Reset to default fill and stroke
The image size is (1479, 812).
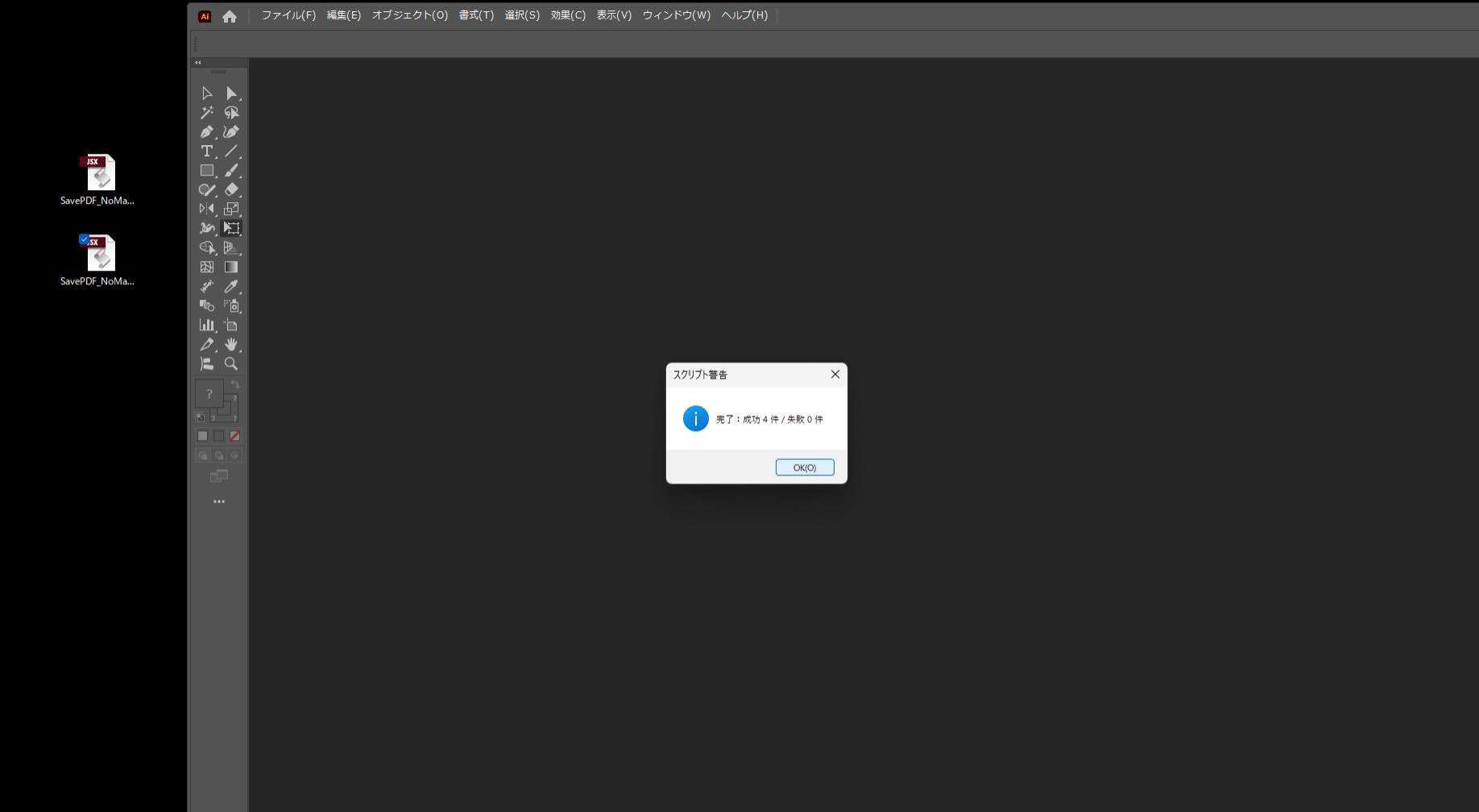(x=201, y=417)
